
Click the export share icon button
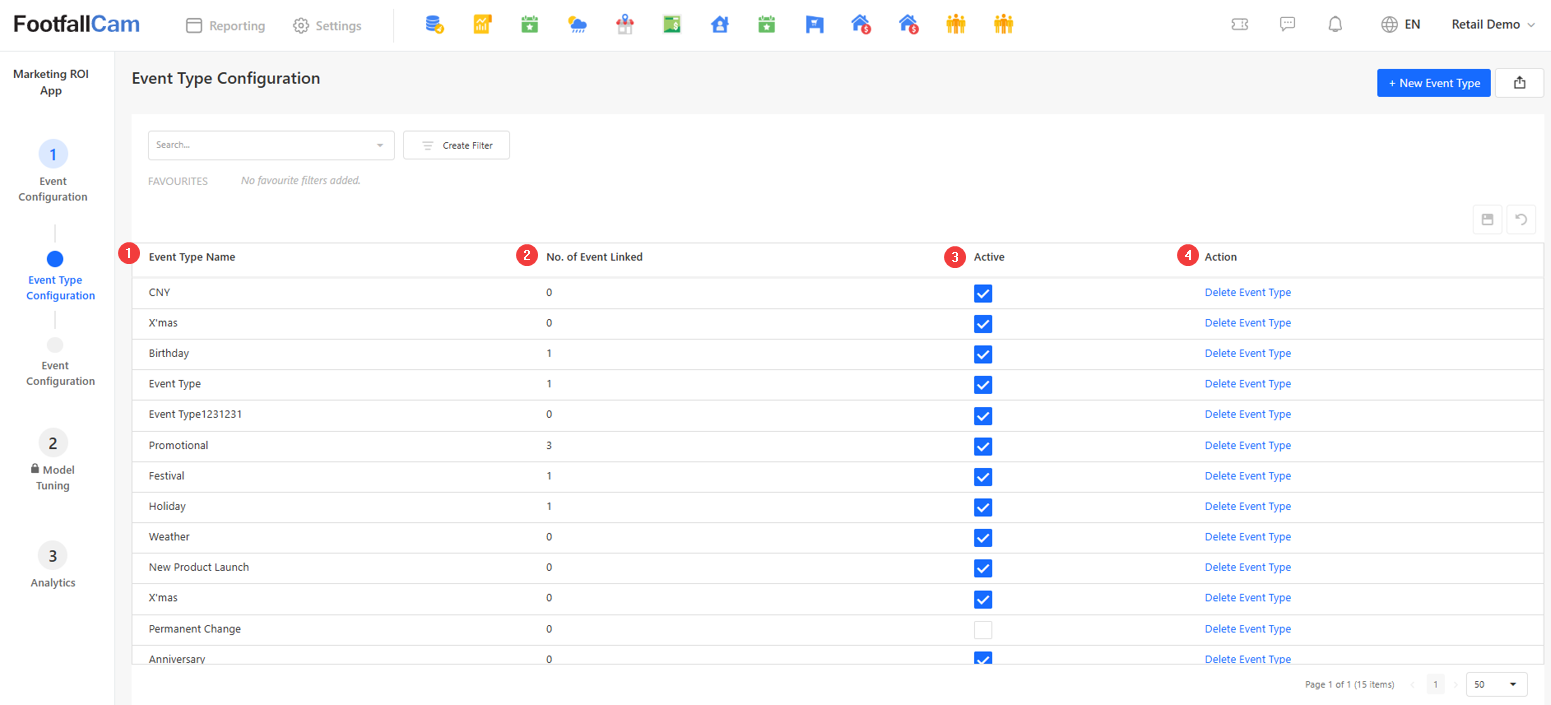(x=1520, y=83)
